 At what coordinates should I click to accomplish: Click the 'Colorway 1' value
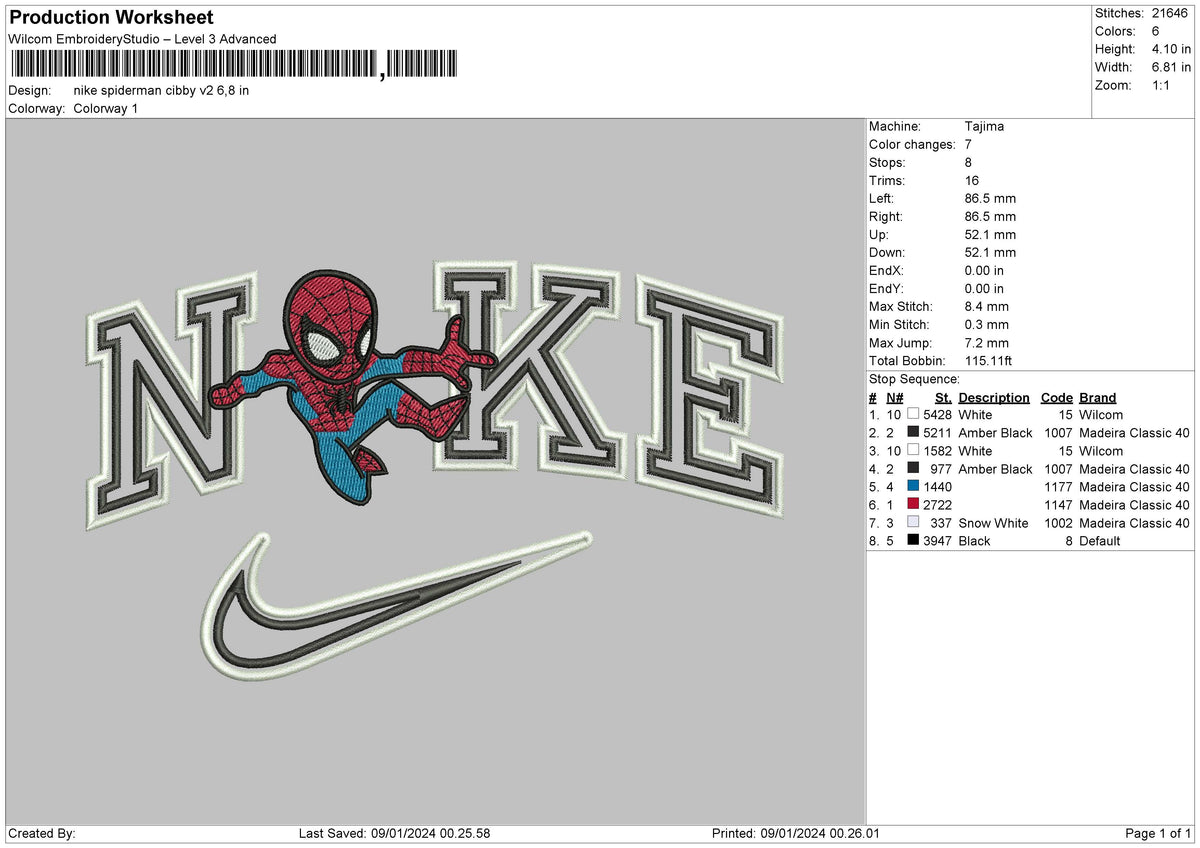(106, 108)
